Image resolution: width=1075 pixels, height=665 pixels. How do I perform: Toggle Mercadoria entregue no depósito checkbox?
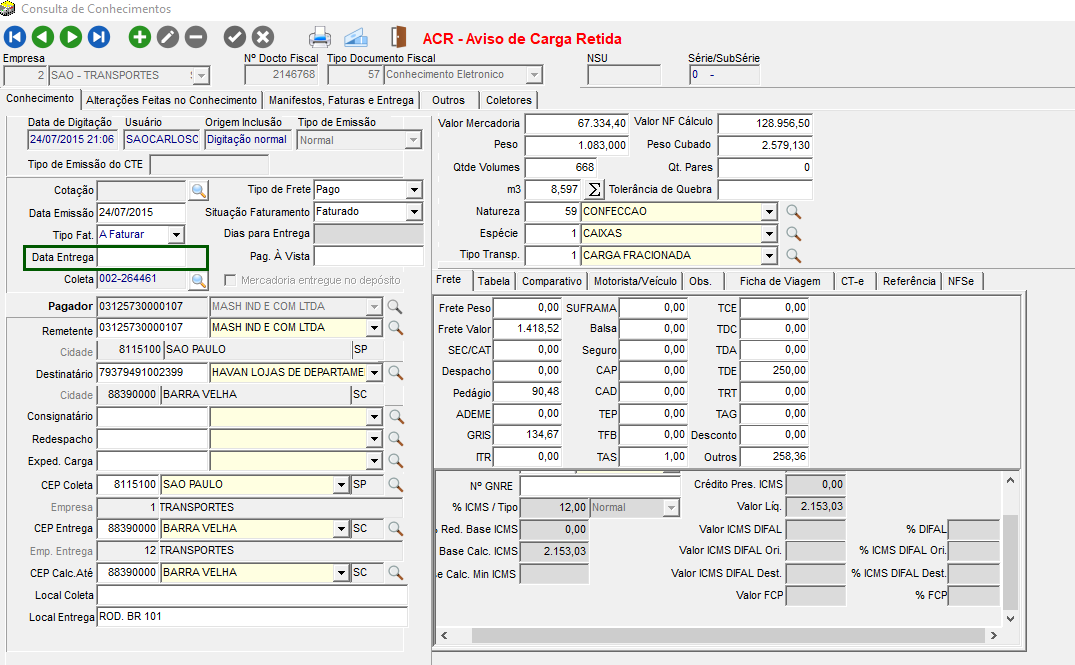point(231,281)
